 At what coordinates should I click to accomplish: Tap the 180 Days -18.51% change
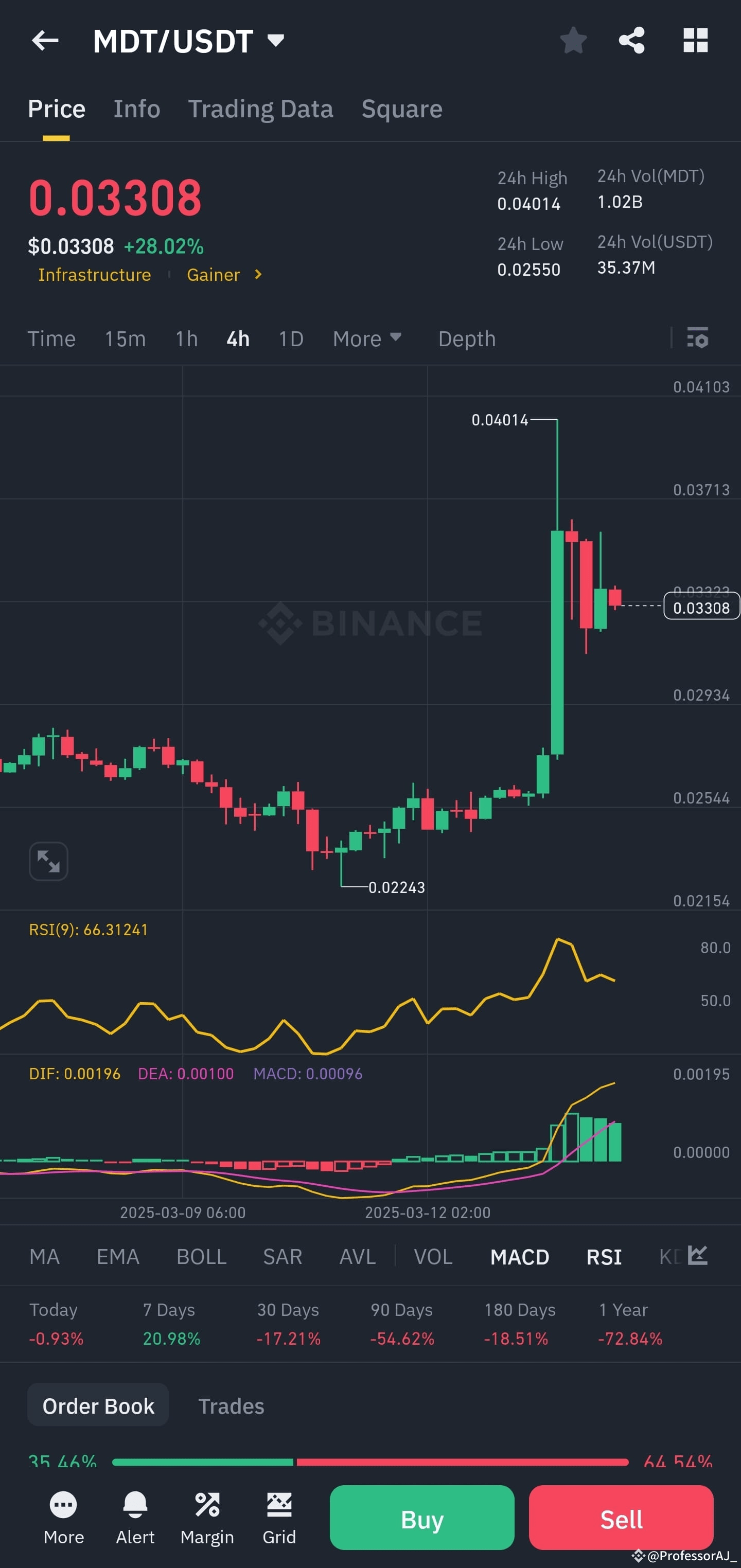(x=519, y=1324)
